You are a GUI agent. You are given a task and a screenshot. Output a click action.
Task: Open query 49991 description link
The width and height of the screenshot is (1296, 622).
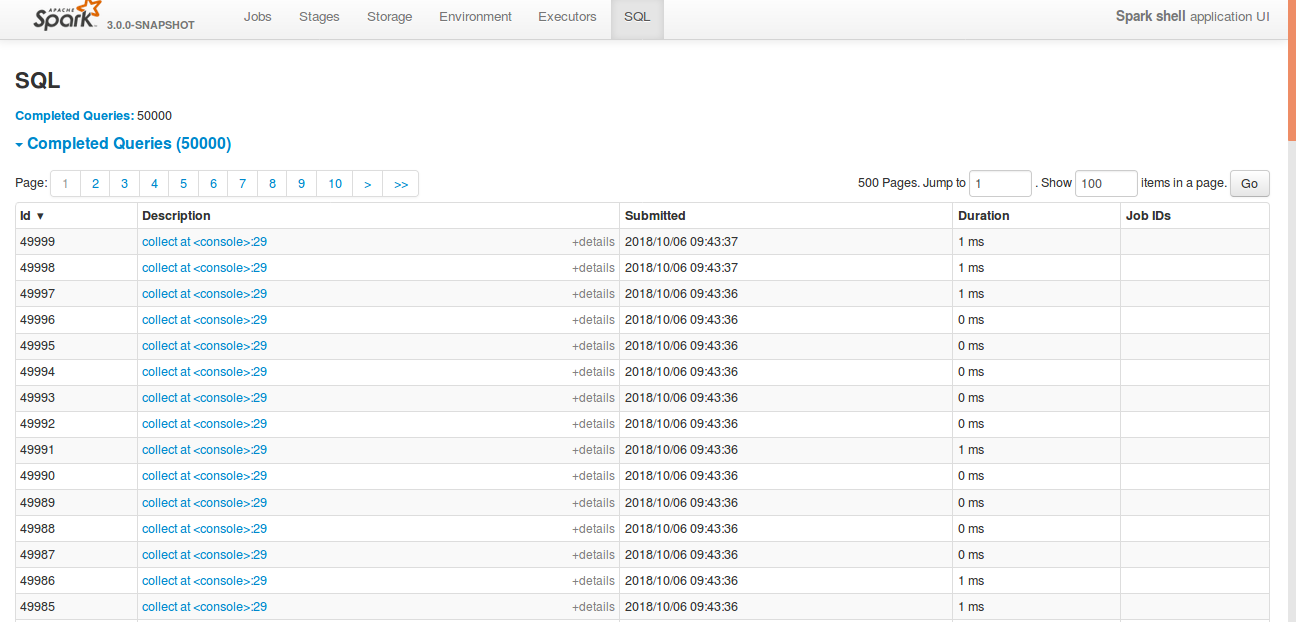pyautogui.click(x=204, y=450)
